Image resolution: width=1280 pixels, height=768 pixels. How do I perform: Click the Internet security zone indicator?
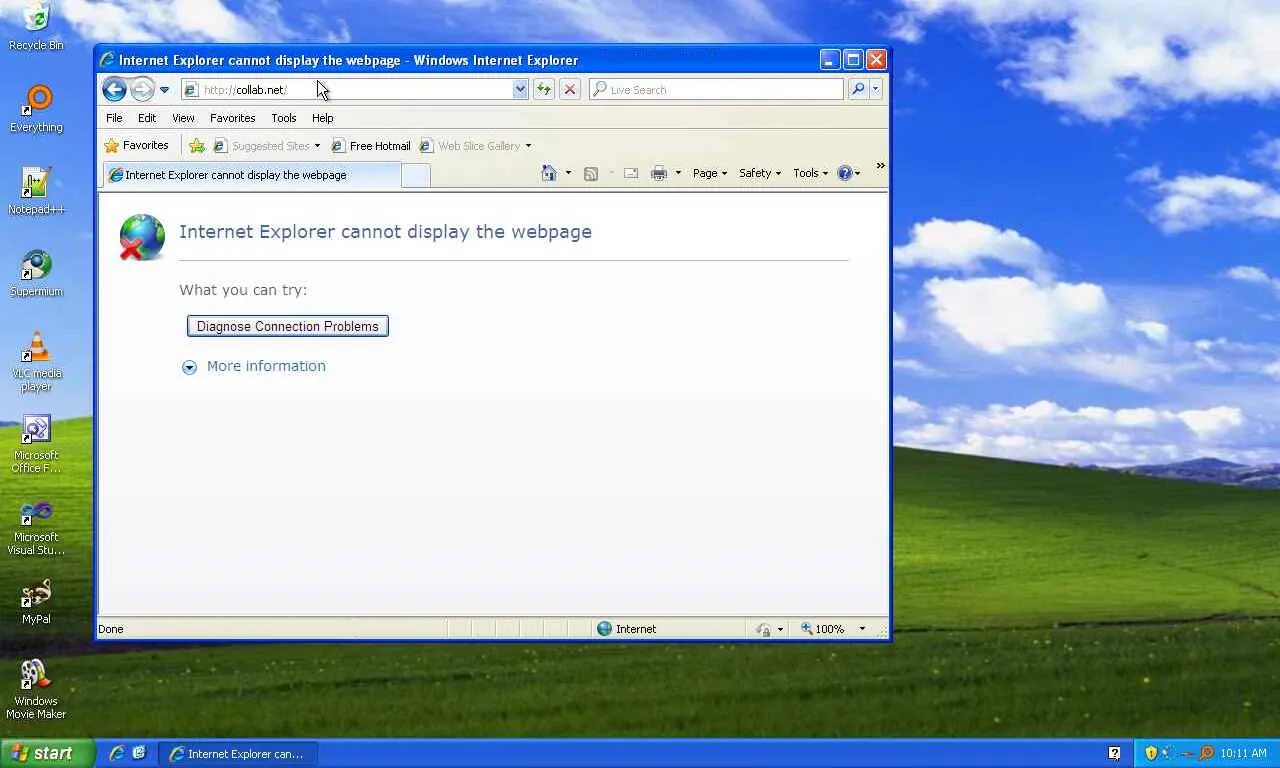click(x=627, y=629)
